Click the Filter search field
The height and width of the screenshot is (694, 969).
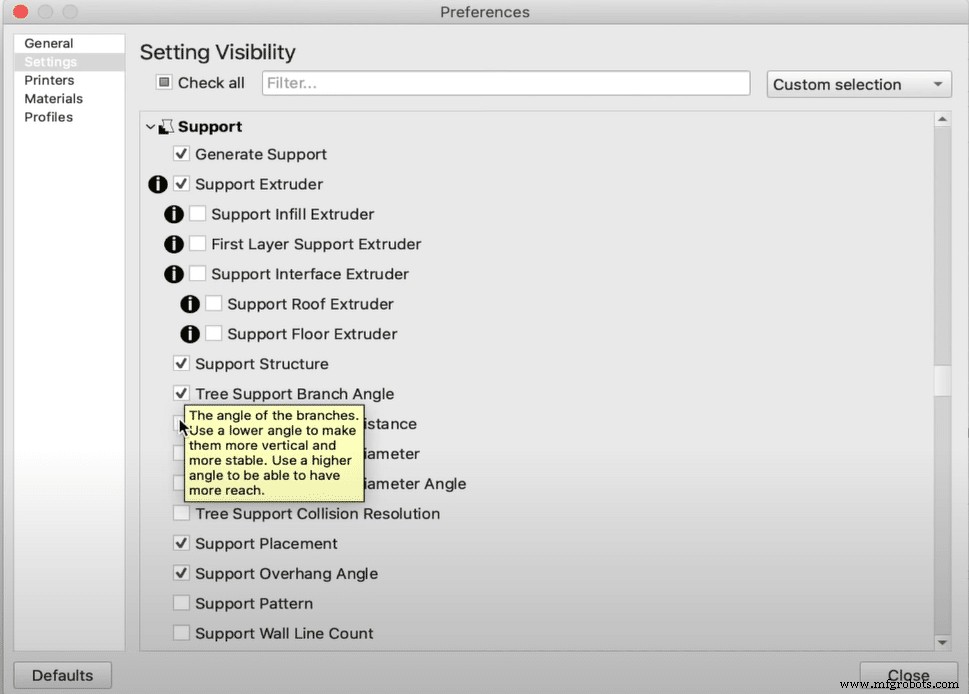click(505, 83)
